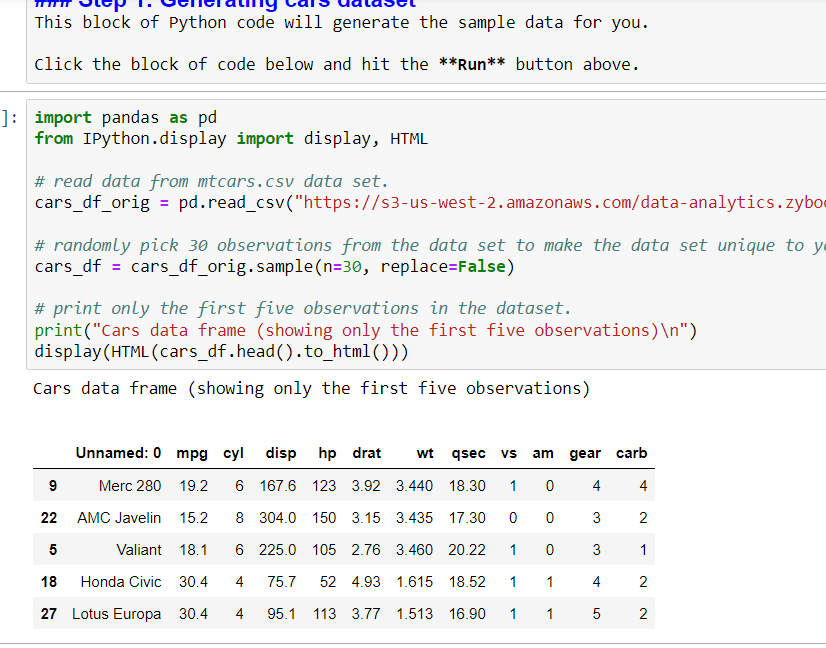Click the hp value 105
826x648 pixels.
coord(324,550)
